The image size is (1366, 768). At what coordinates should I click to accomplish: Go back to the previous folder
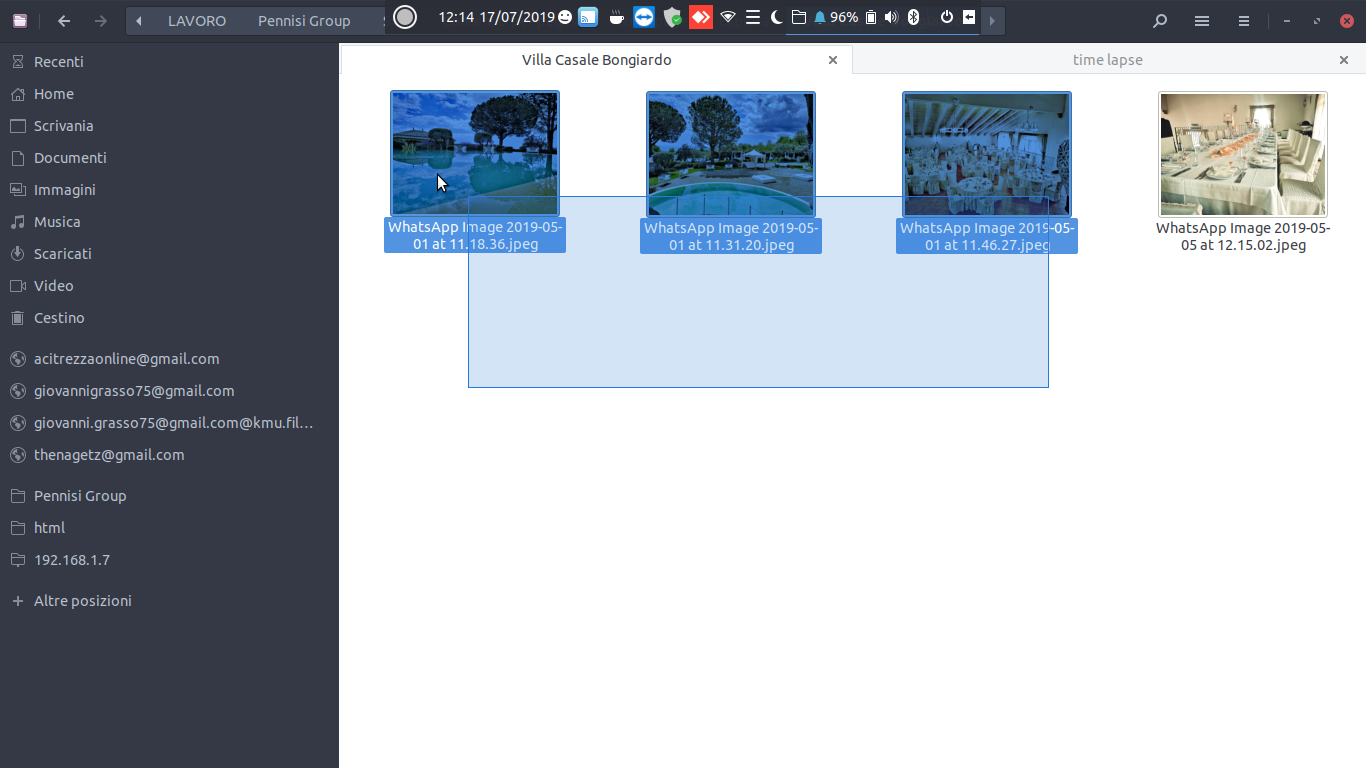[64, 20]
